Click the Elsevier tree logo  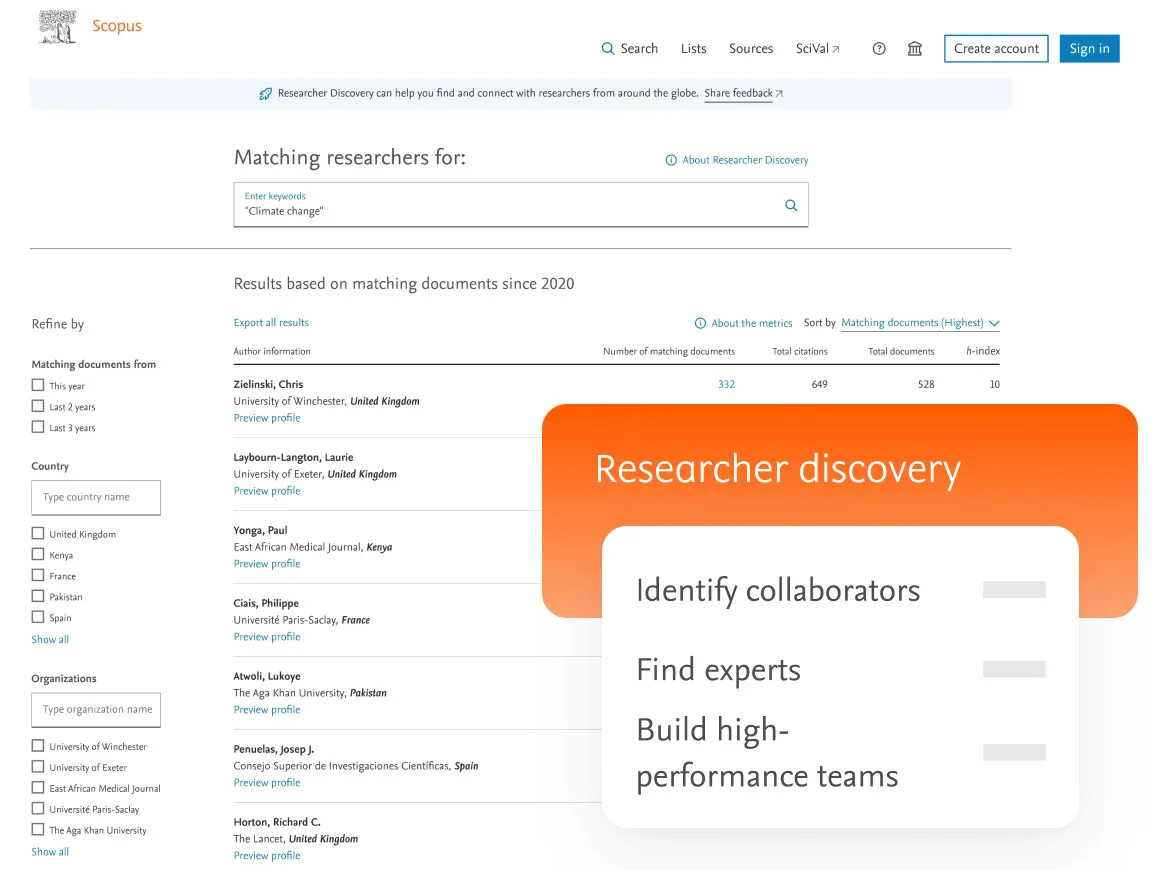pyautogui.click(x=56, y=26)
